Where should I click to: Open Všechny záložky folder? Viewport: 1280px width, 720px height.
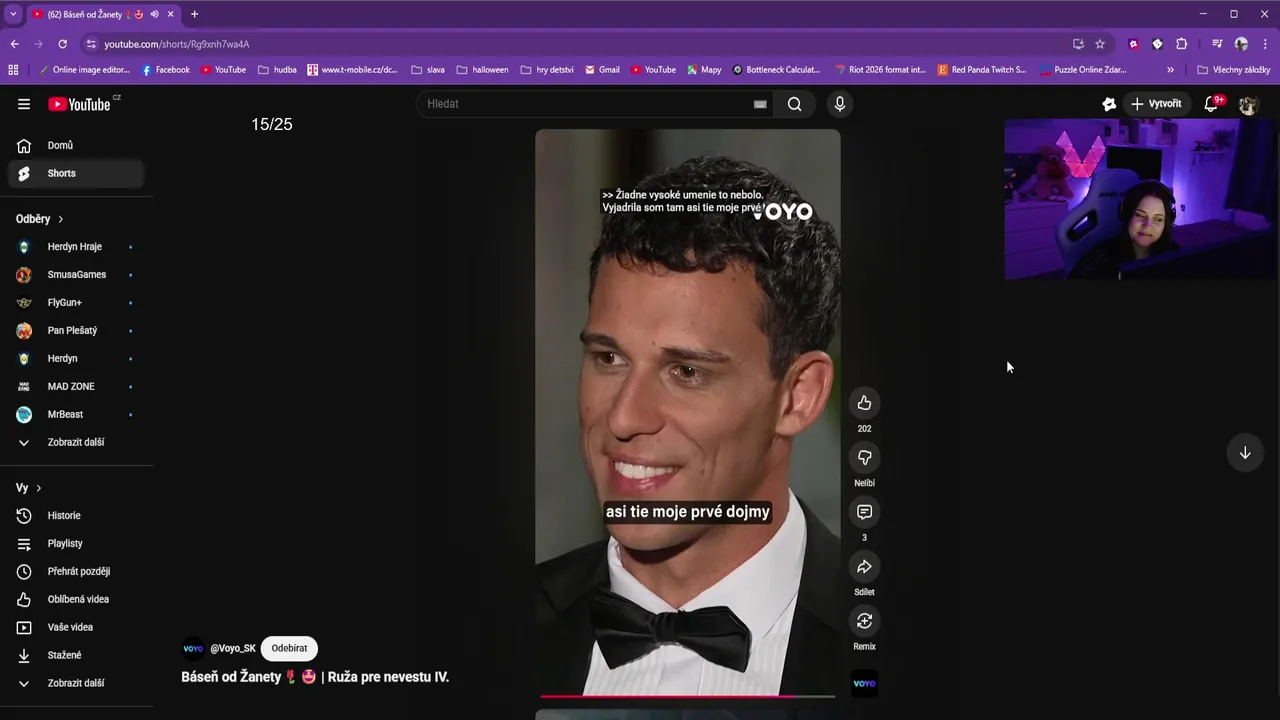tap(1234, 70)
